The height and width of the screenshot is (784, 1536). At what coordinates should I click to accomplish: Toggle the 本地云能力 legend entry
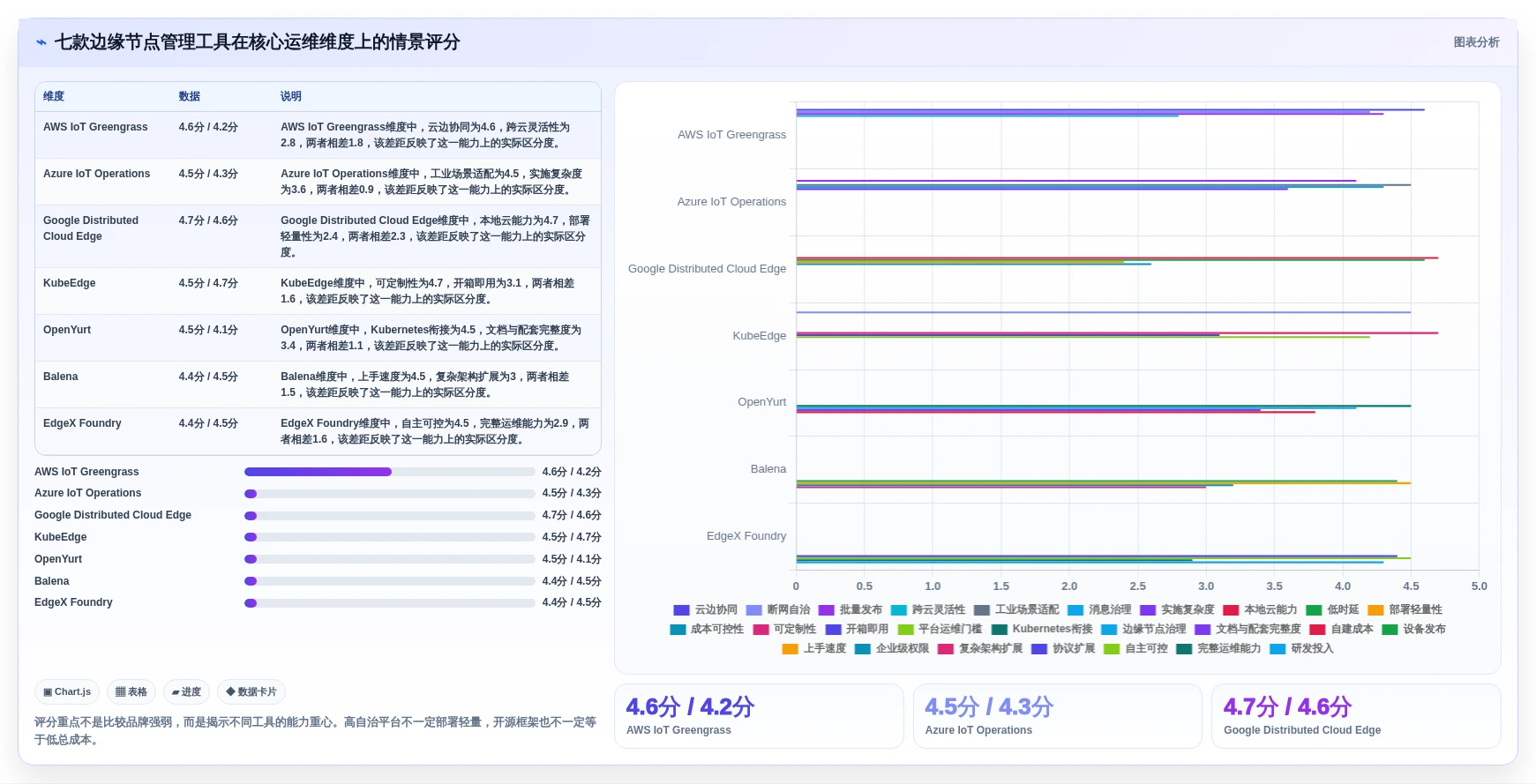[1259, 609]
